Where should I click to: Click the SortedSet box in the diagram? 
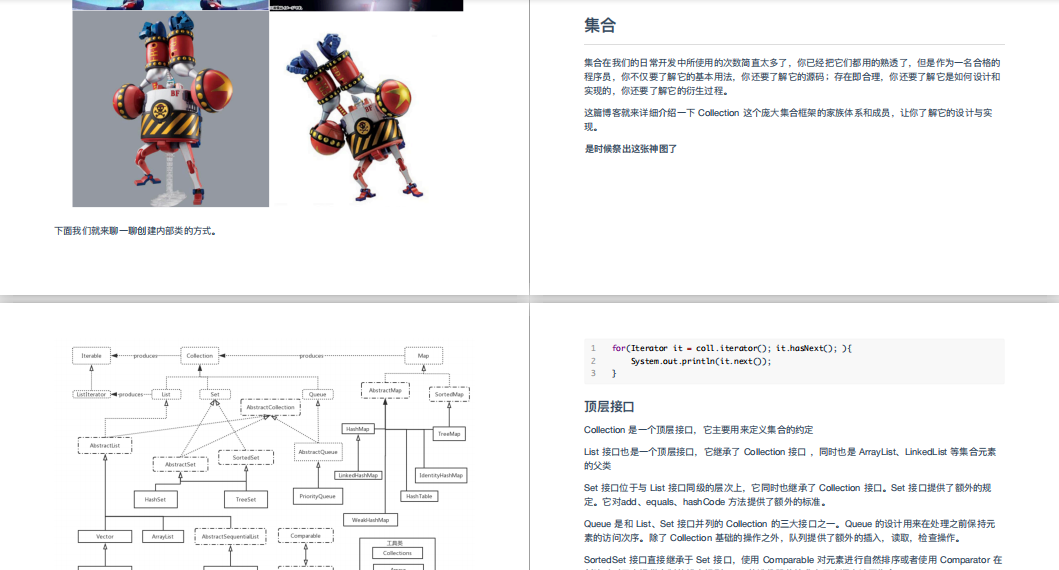click(x=246, y=458)
